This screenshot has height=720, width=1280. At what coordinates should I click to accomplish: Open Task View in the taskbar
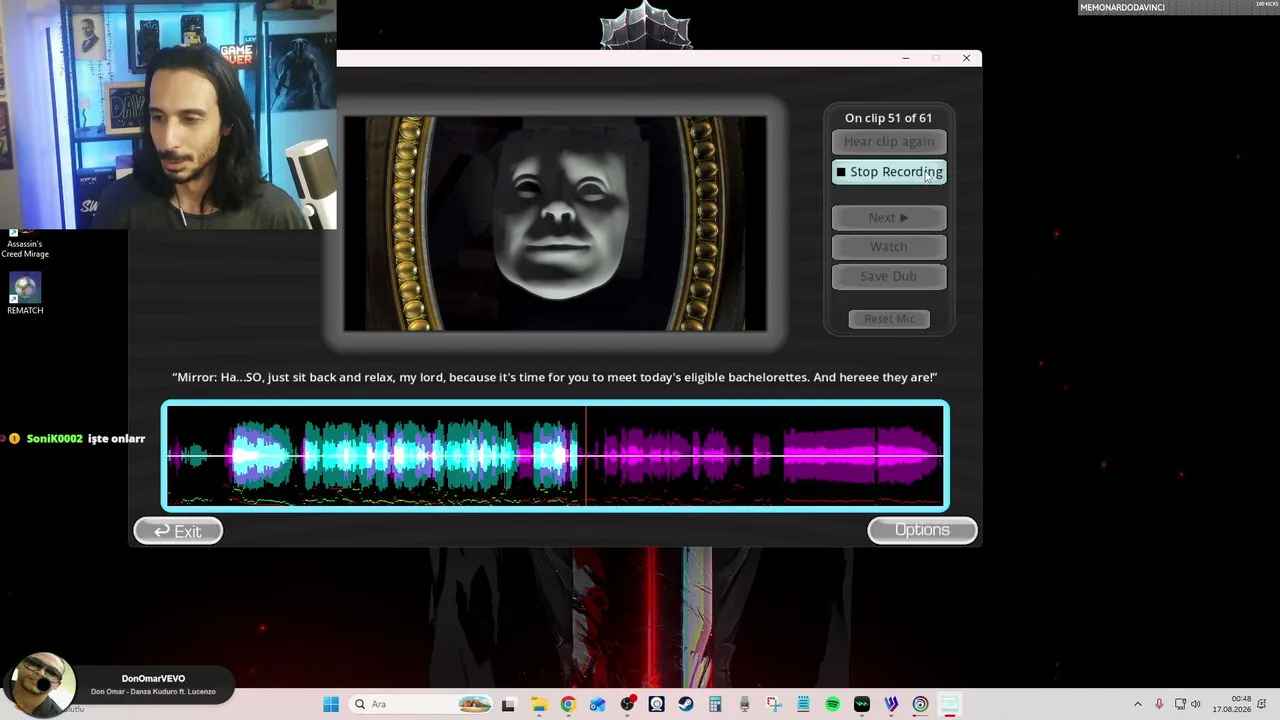click(x=508, y=704)
